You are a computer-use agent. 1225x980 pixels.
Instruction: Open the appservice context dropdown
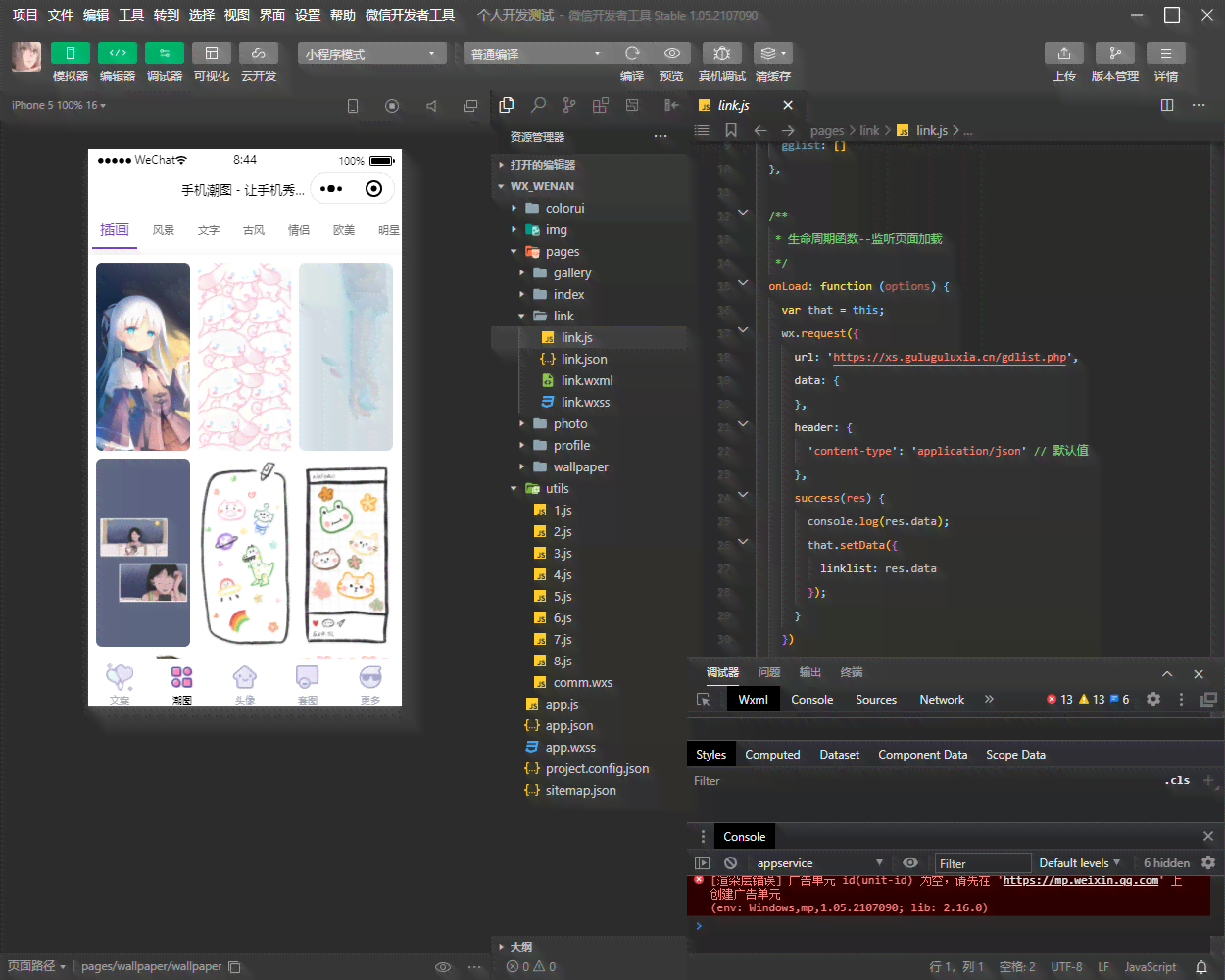(820, 862)
